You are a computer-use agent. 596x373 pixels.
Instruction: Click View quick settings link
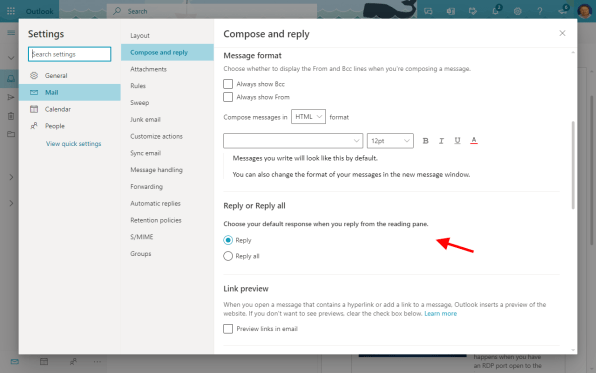73,144
